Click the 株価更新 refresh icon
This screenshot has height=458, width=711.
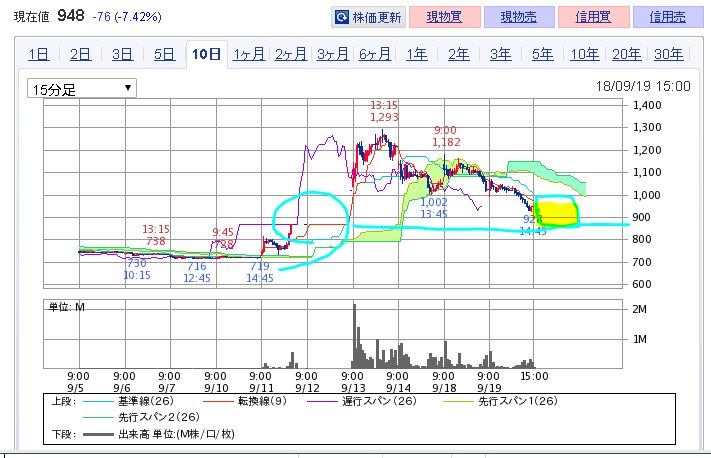click(x=342, y=17)
